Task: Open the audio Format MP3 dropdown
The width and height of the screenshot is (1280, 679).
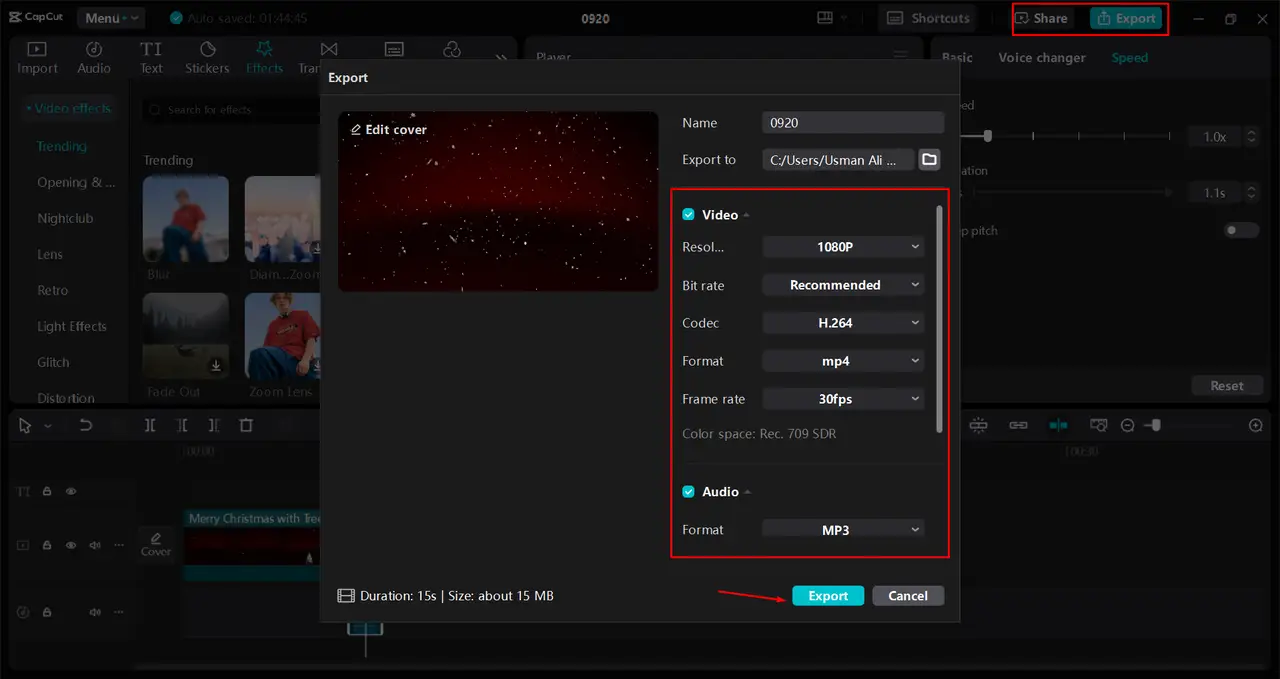Action: coord(843,530)
